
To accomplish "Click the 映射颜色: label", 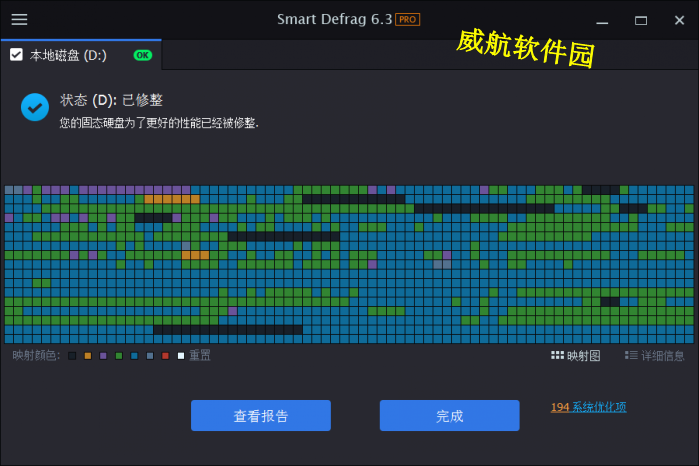I will coord(36,355).
